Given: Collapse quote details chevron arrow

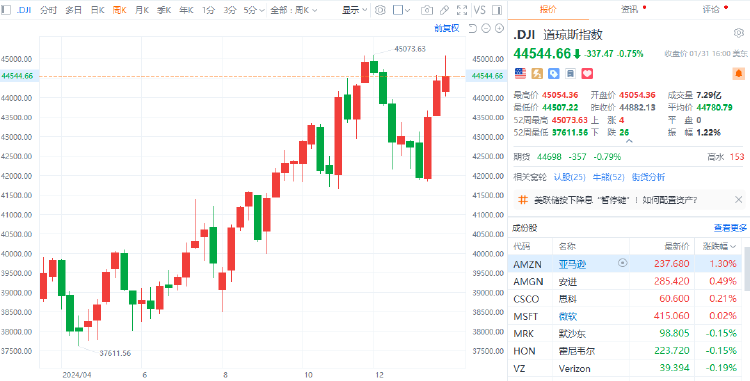Looking at the screenshot, I should click(x=629, y=141).
